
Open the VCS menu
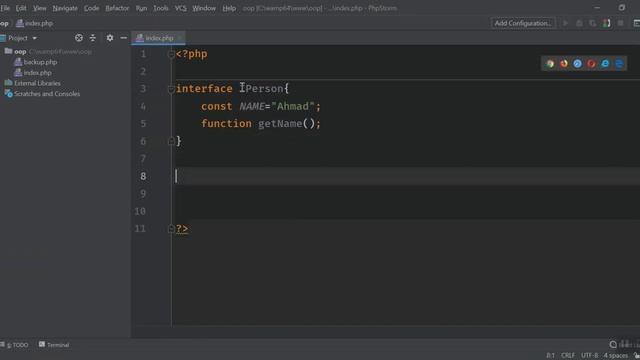coord(180,8)
